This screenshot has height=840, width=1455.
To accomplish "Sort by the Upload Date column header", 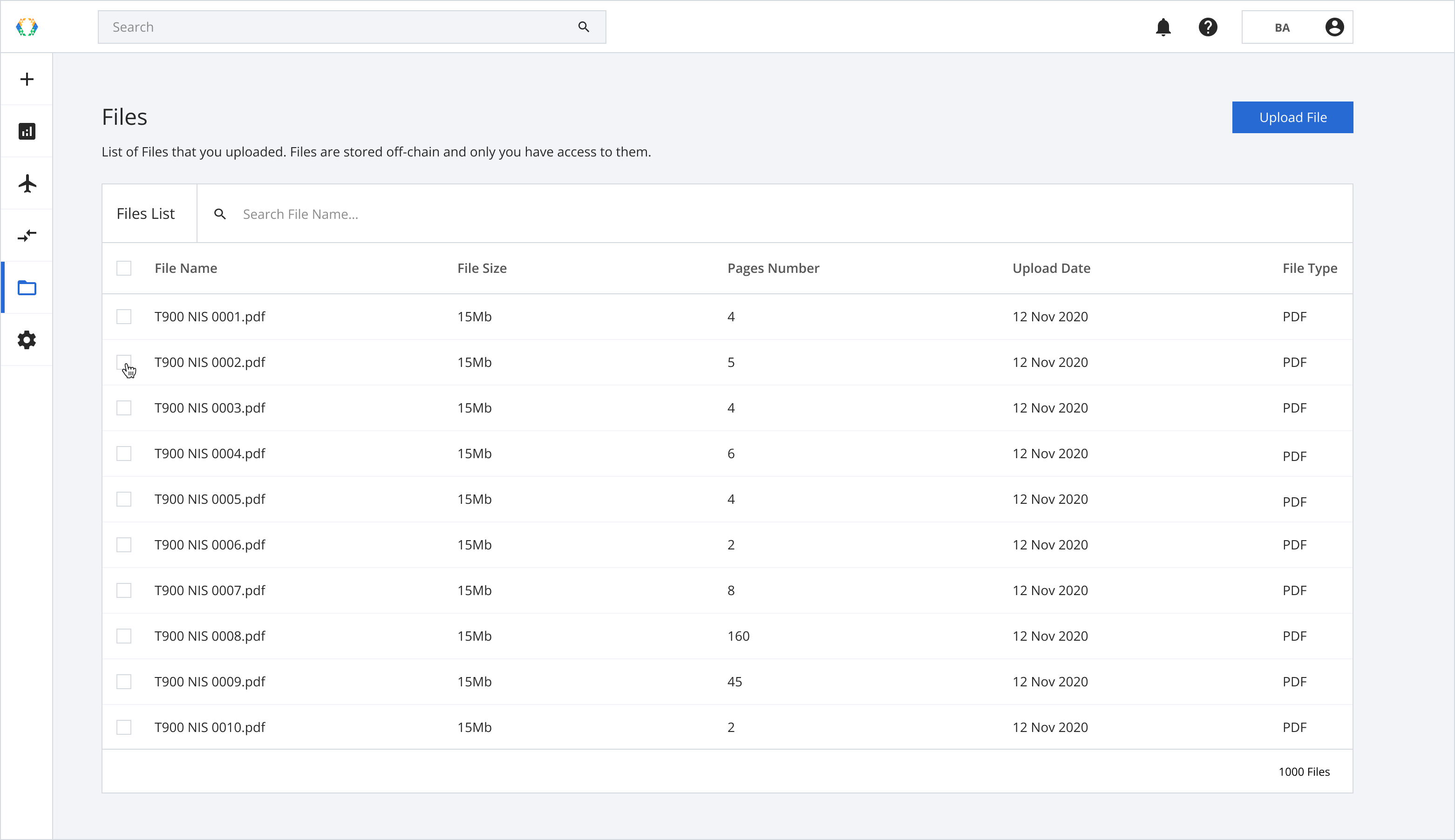I will [x=1051, y=268].
